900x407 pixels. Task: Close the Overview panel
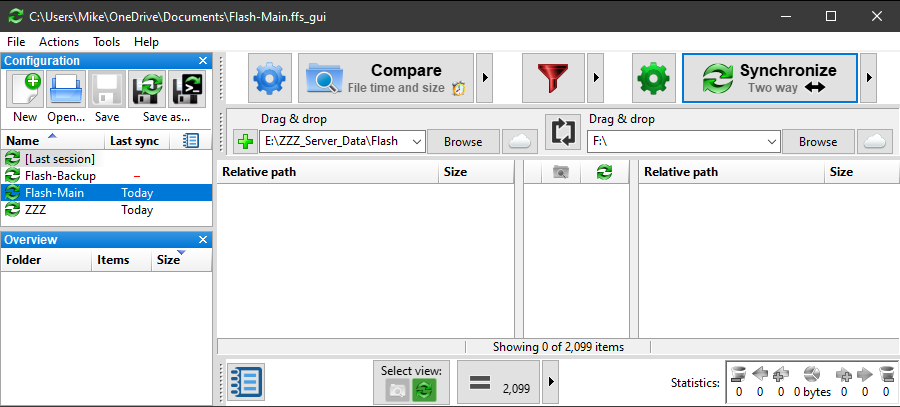(203, 240)
